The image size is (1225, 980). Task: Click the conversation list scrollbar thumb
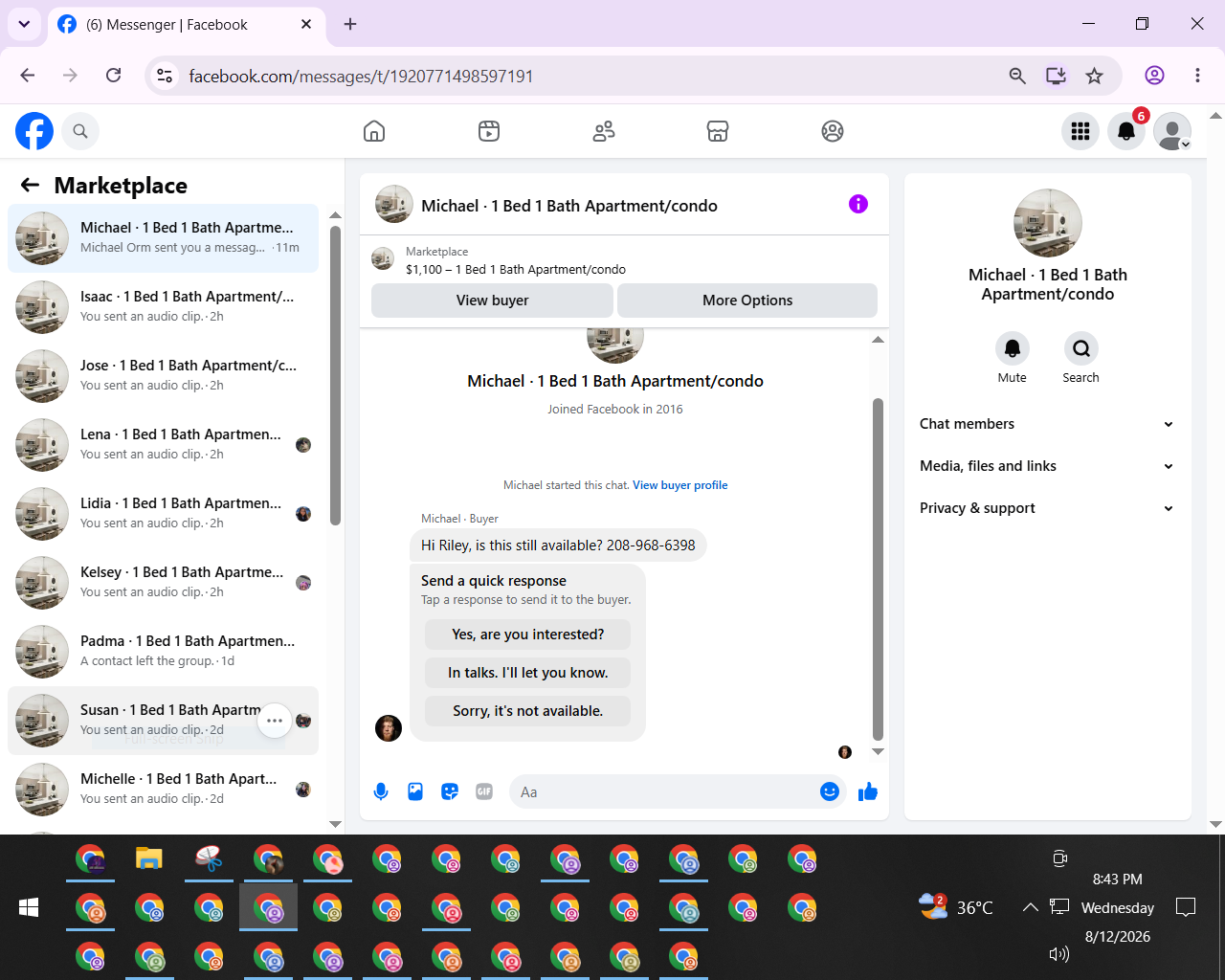pyautogui.click(x=335, y=375)
